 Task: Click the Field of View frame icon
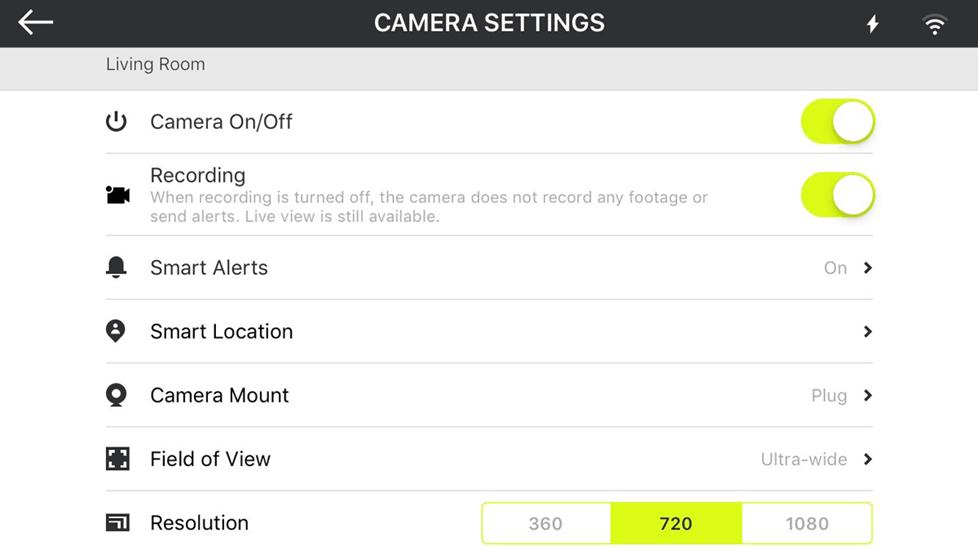coord(117,459)
